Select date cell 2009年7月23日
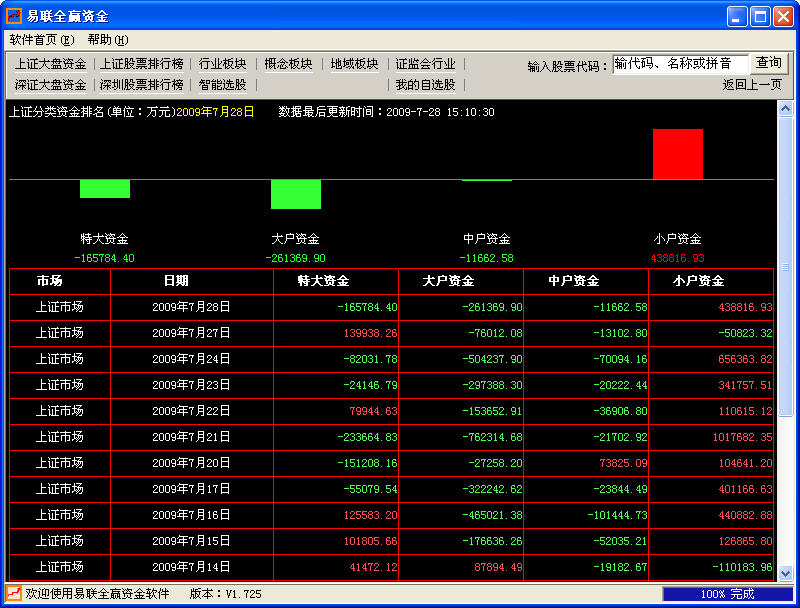The image size is (800, 608). click(191, 385)
